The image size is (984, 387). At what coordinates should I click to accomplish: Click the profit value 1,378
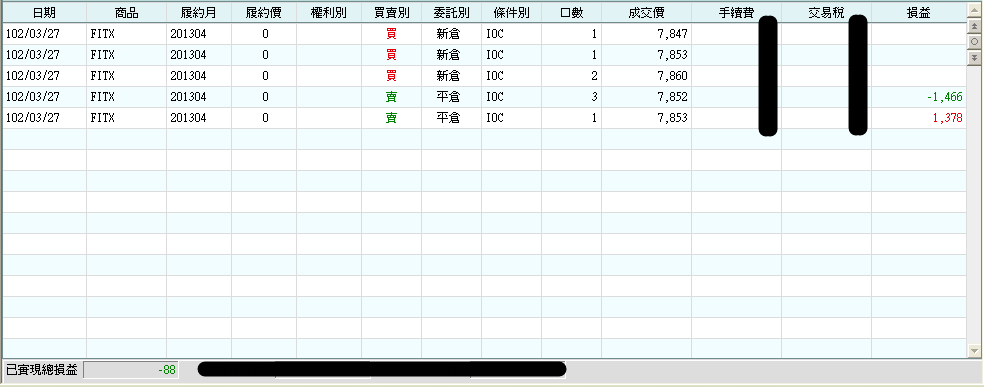point(948,118)
